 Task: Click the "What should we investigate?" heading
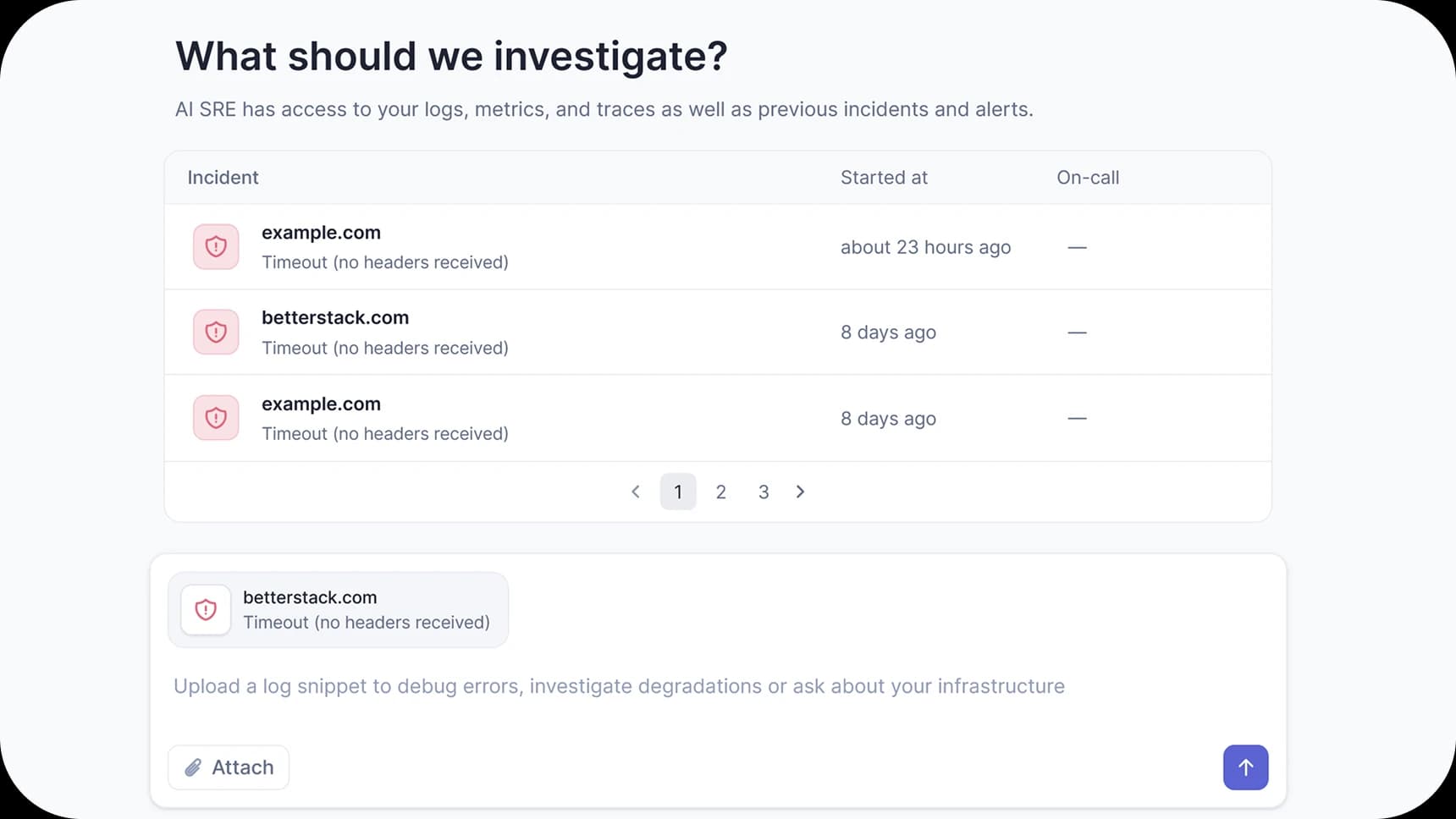(451, 57)
